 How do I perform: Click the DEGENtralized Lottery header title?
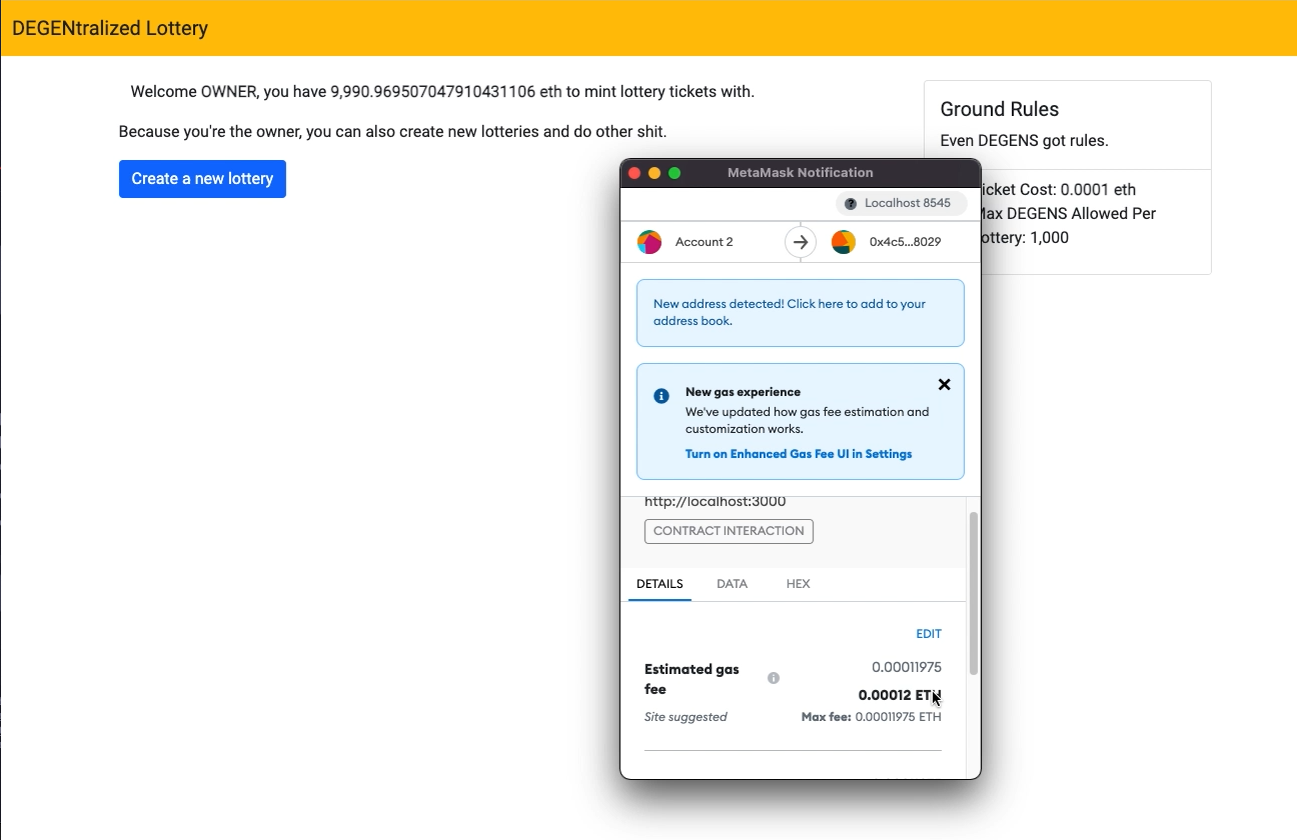(x=110, y=28)
